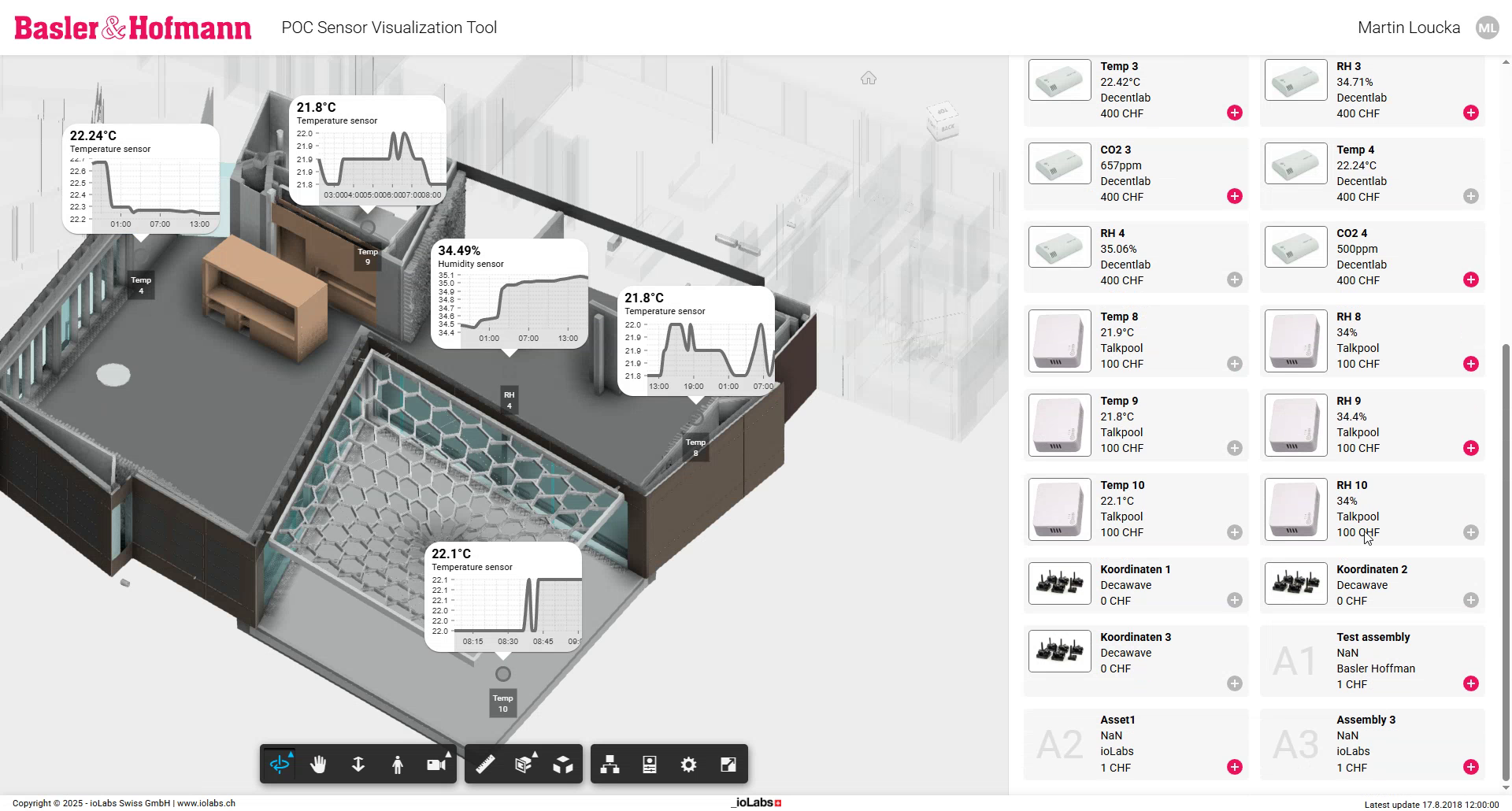Select the First Person walk tool
1512x811 pixels.
[398, 765]
